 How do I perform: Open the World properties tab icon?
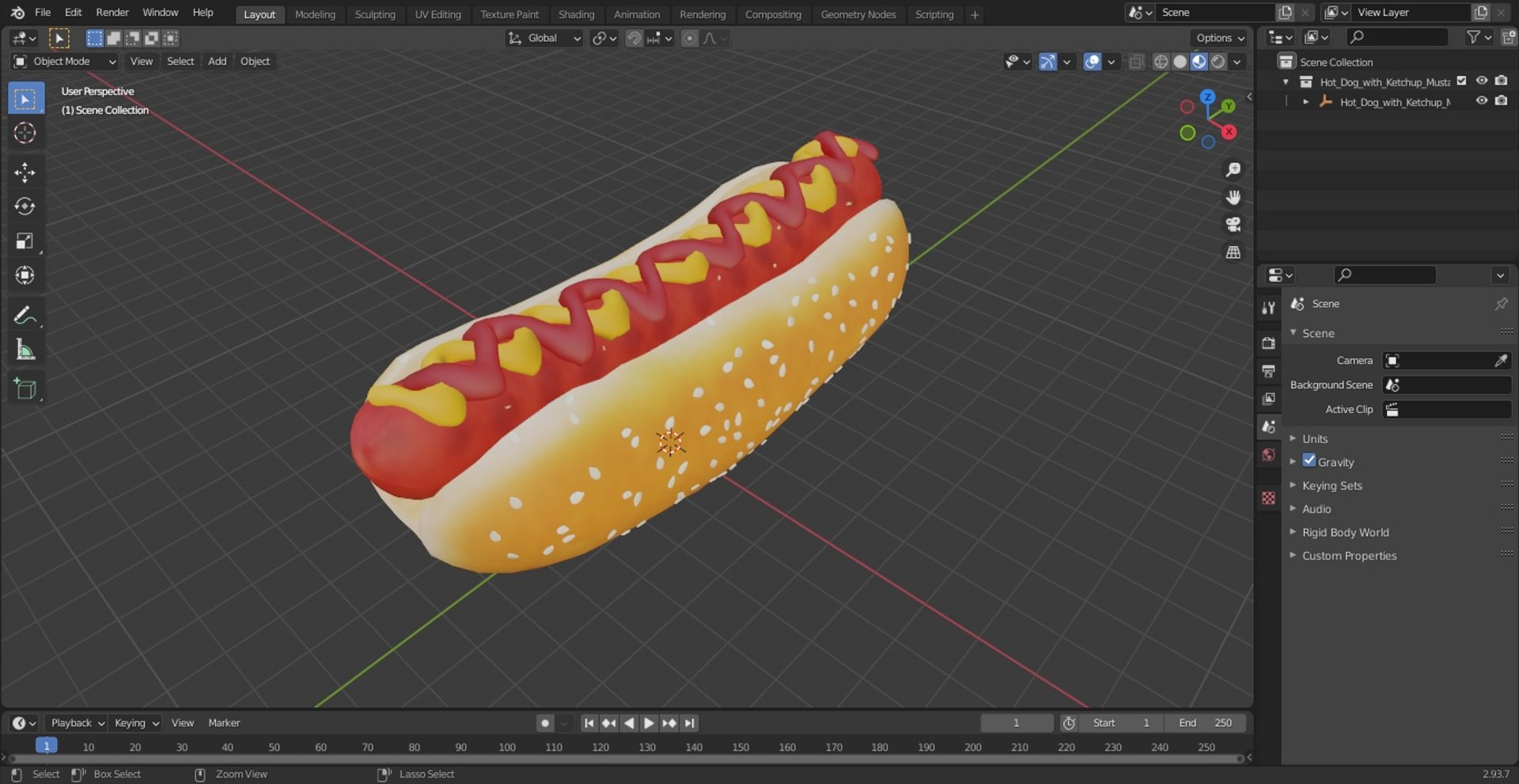point(1269,455)
